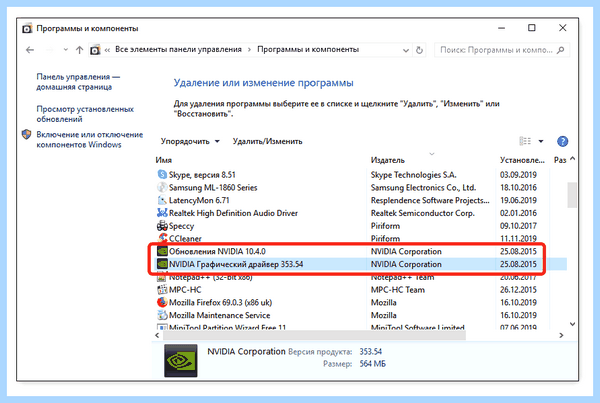Select the Speccy program icon
600x403 pixels.
[x=162, y=225]
